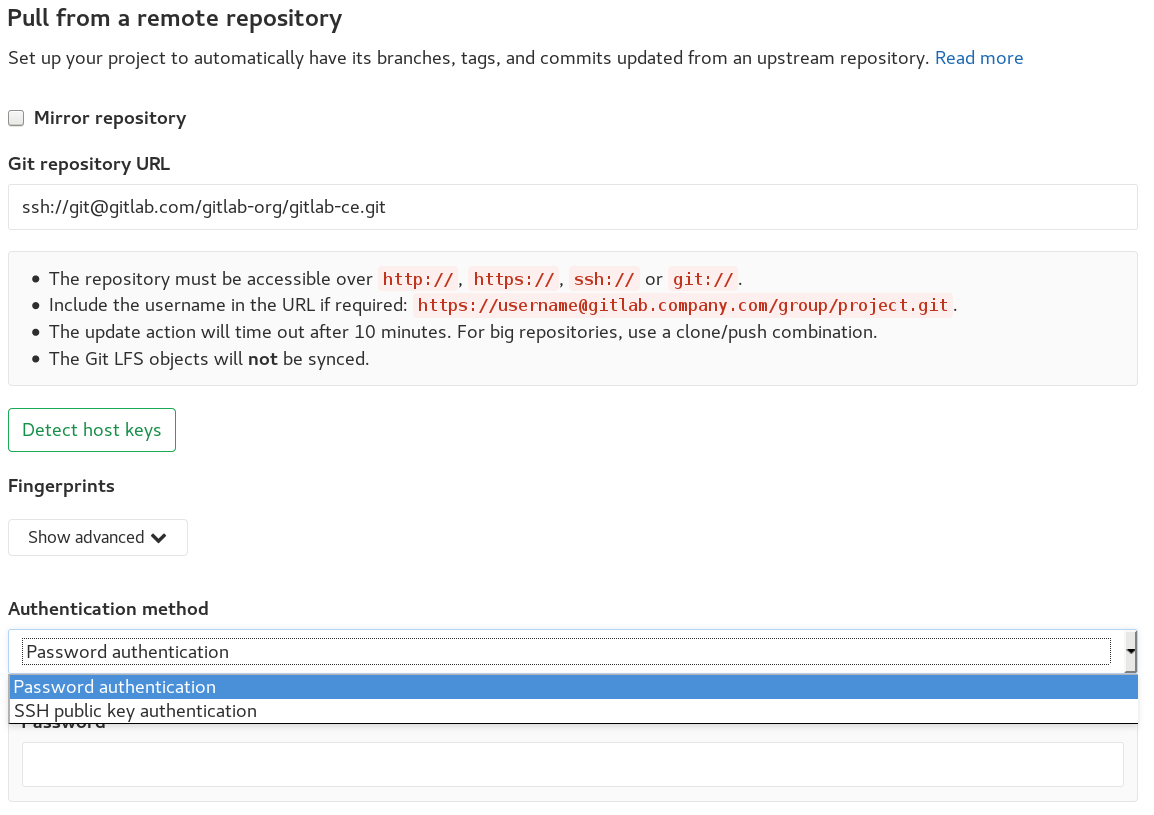
Task: Click the Show advanced chevron icon
Action: pyautogui.click(x=158, y=537)
